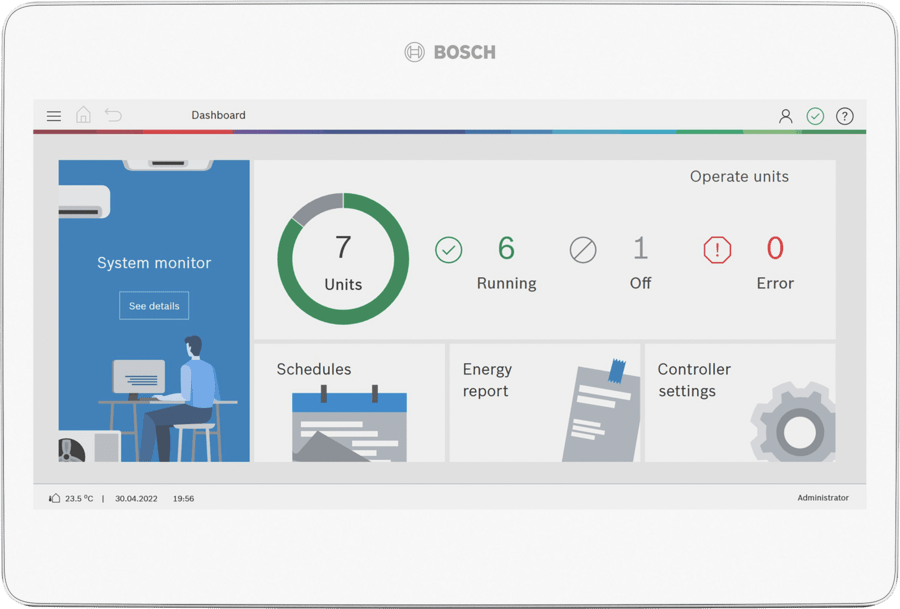Click the undo arrow in the top bar
900x609 pixels.
click(x=114, y=115)
